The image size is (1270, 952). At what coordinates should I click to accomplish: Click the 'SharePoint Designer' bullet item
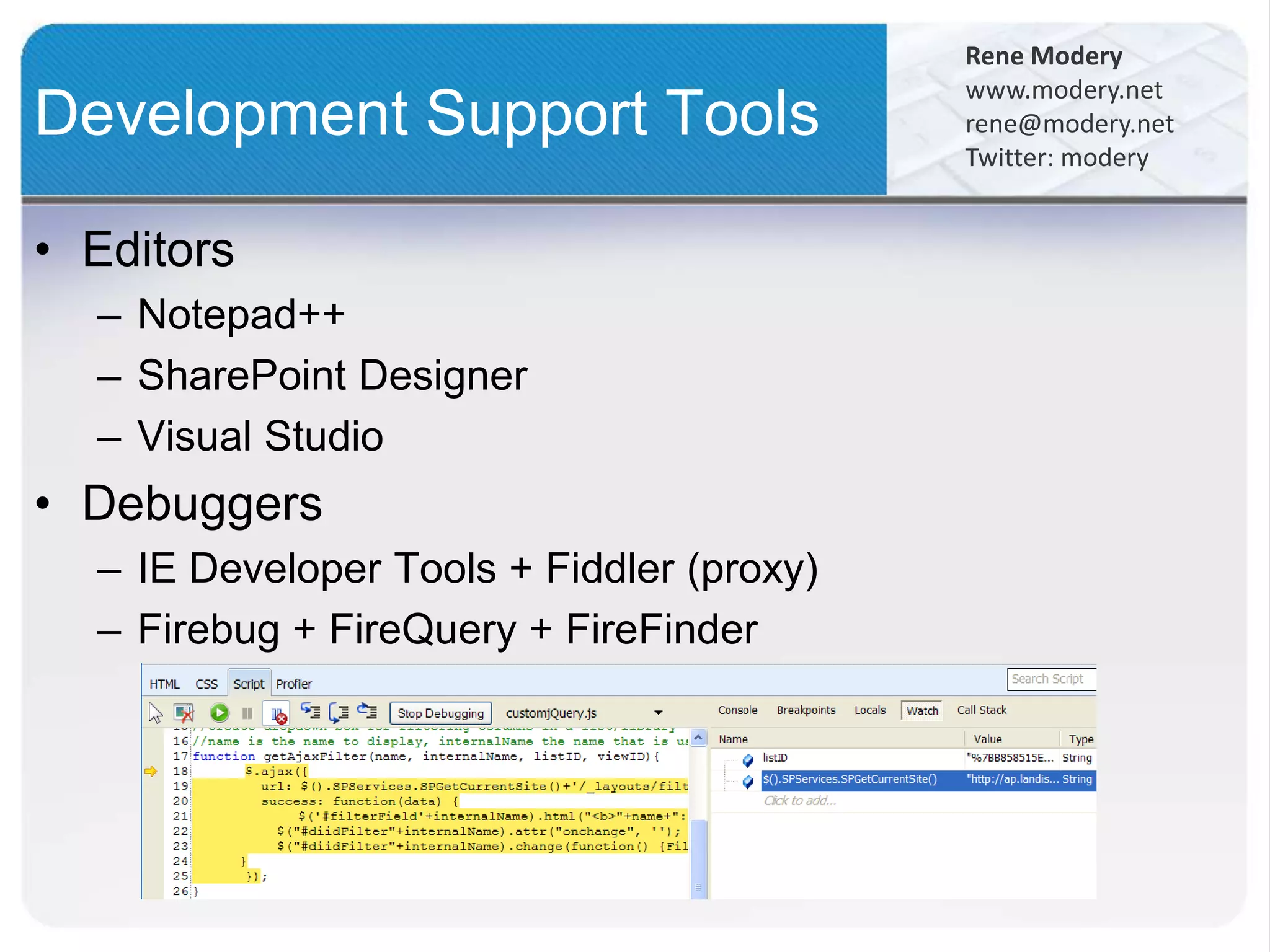point(332,376)
